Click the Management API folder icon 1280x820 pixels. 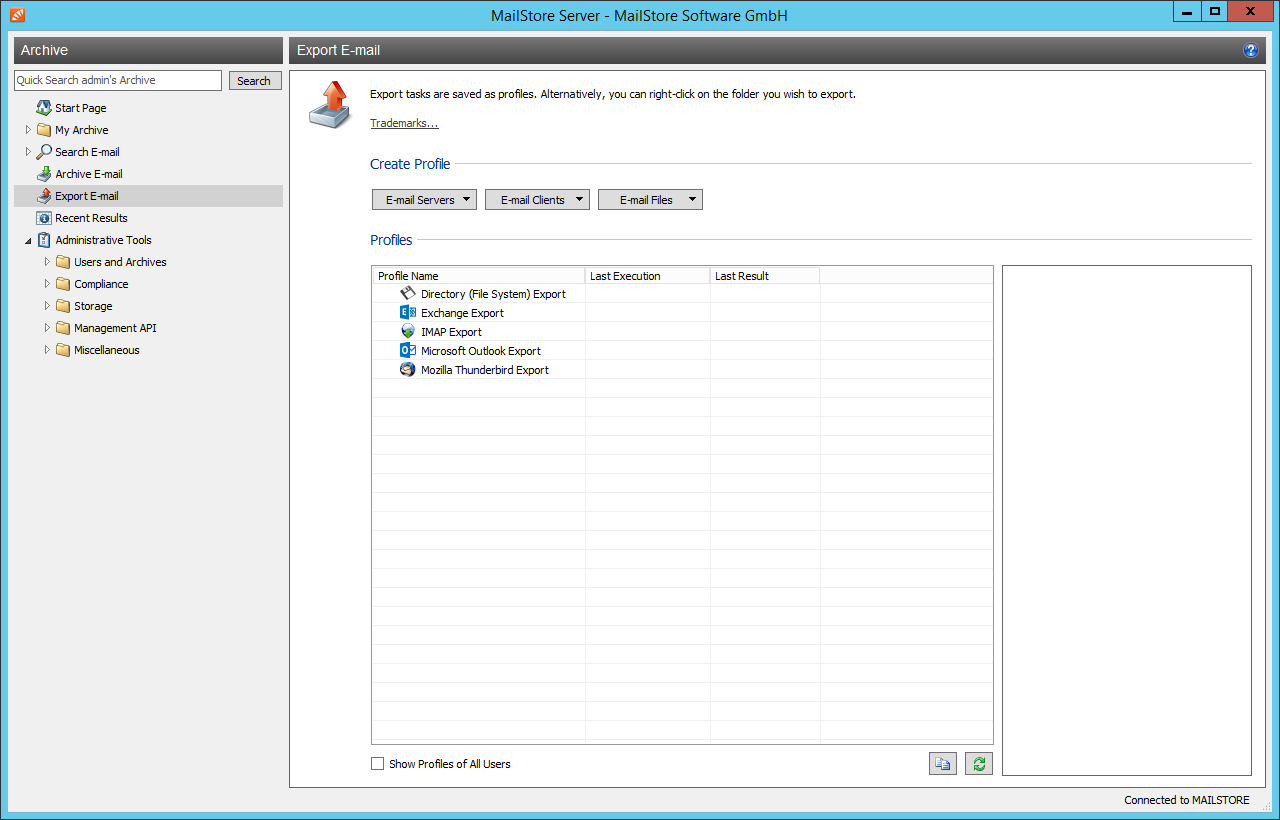point(63,328)
